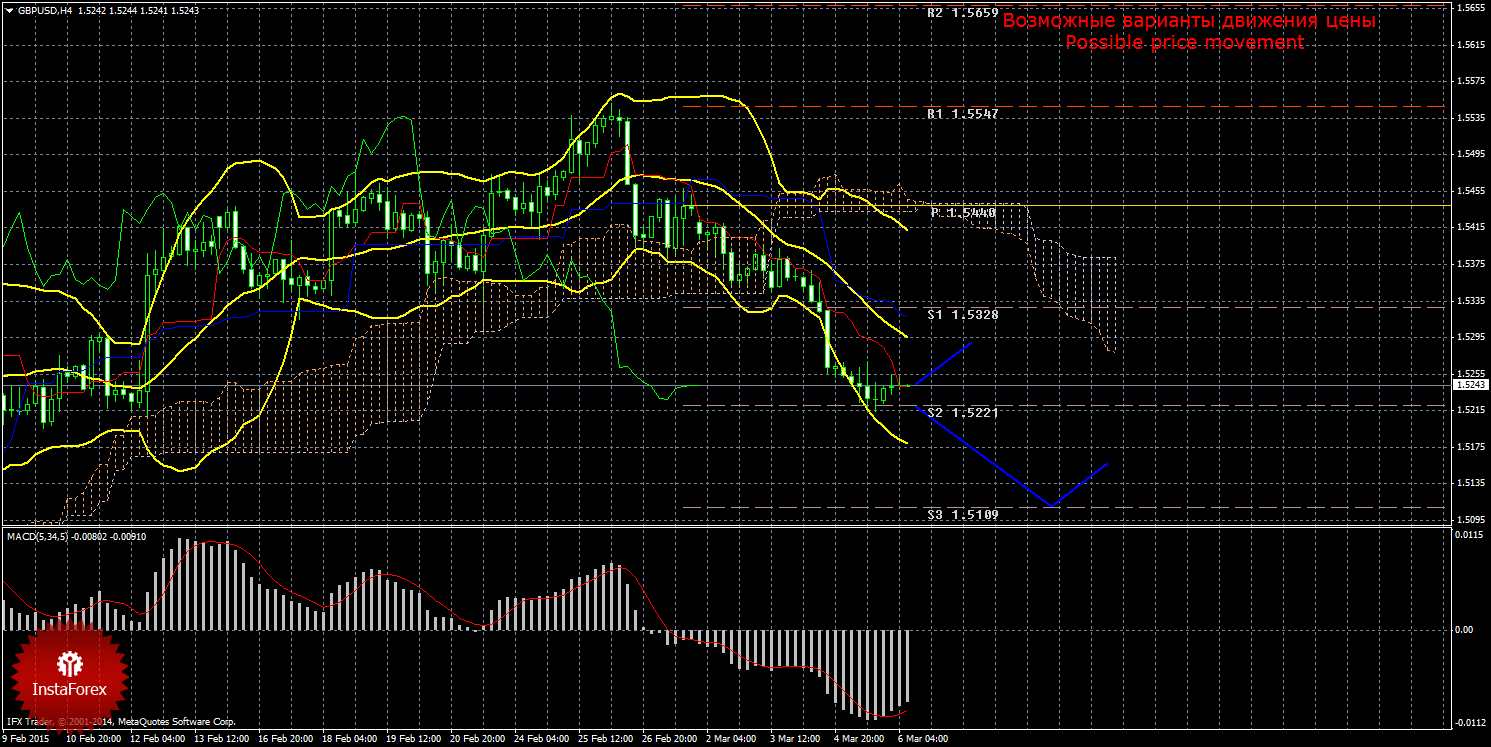
Task: Click the '25 Feb 12:00' time axis label
Action: click(605, 740)
